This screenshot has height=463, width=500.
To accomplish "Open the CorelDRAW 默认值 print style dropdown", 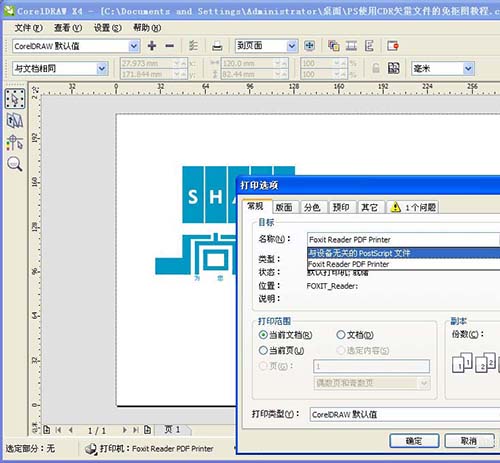I will tap(134, 46).
